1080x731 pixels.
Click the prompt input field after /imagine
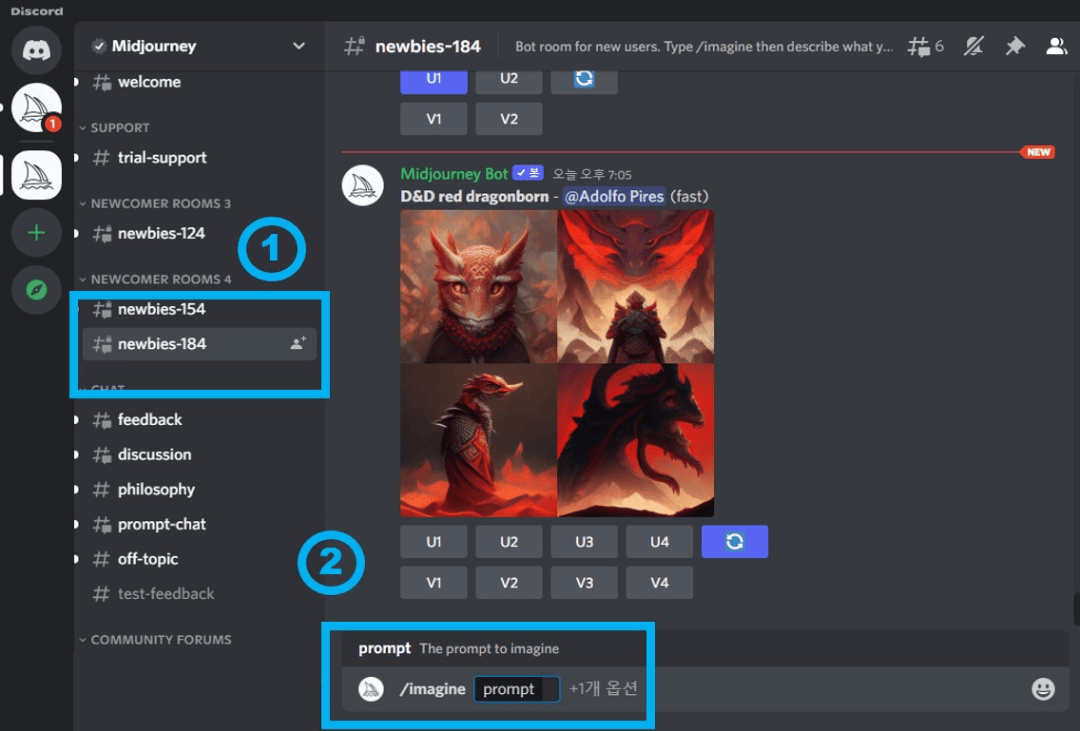tap(517, 689)
